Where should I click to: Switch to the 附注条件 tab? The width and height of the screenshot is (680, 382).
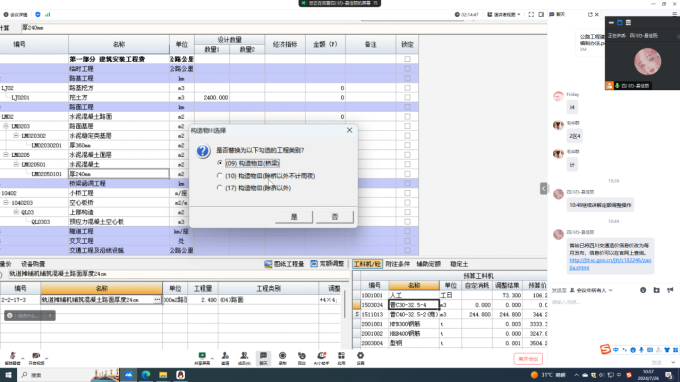tap(397, 264)
